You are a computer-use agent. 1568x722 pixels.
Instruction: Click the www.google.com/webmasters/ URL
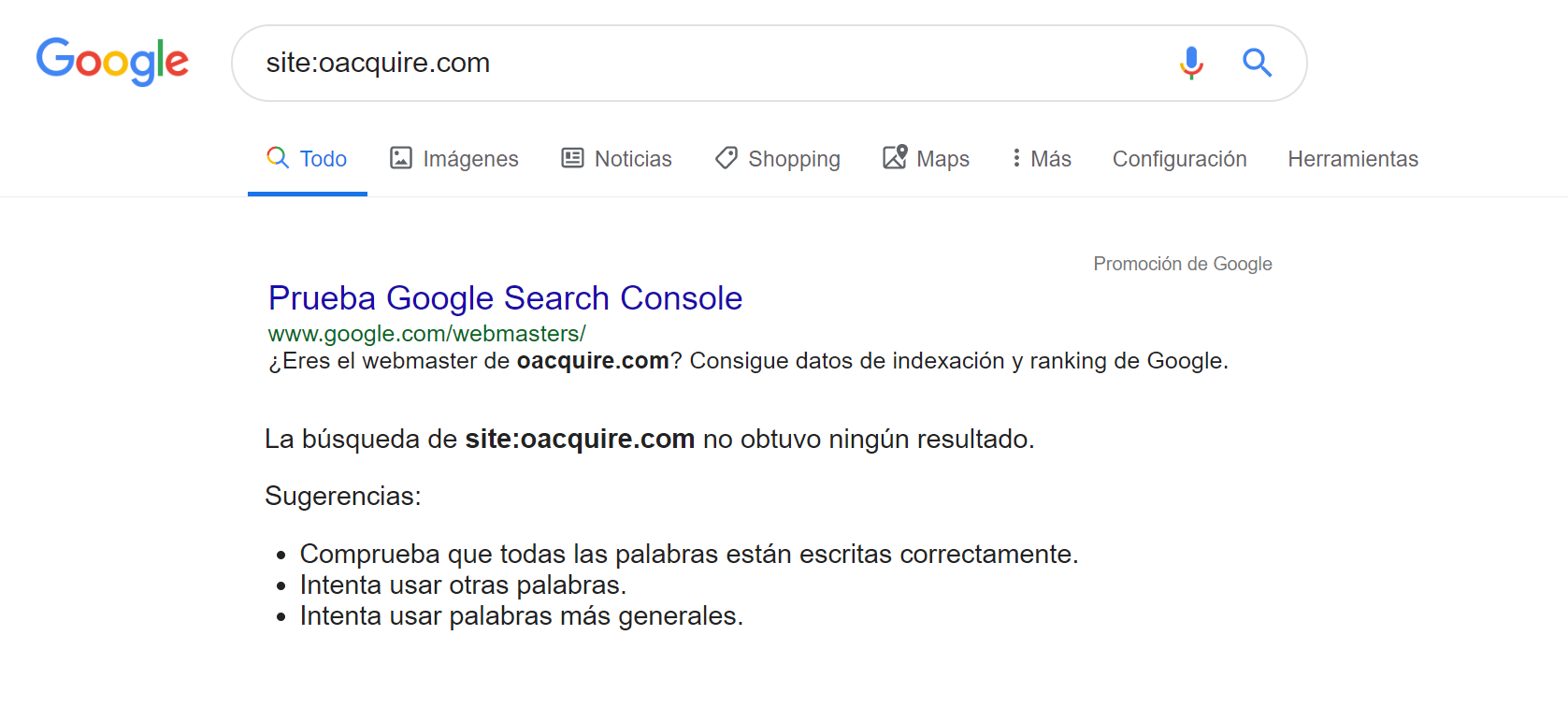(426, 334)
